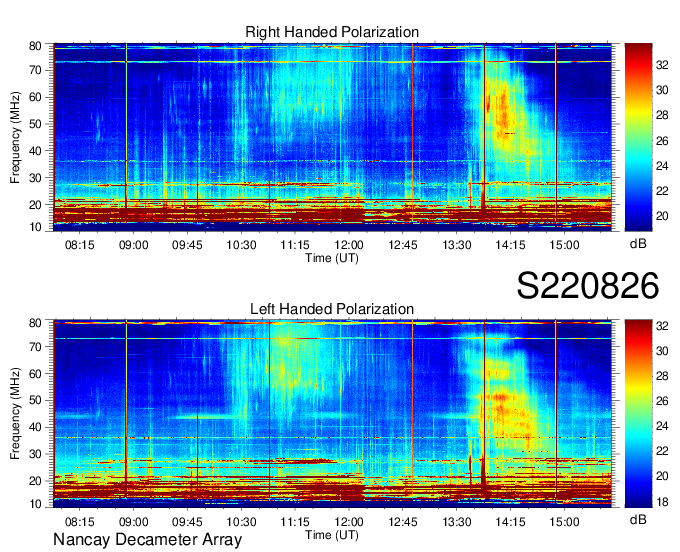The height and width of the screenshot is (552, 680).
Task: Click the 32 dB value on Right Handed colorbar
Action: coord(662,65)
